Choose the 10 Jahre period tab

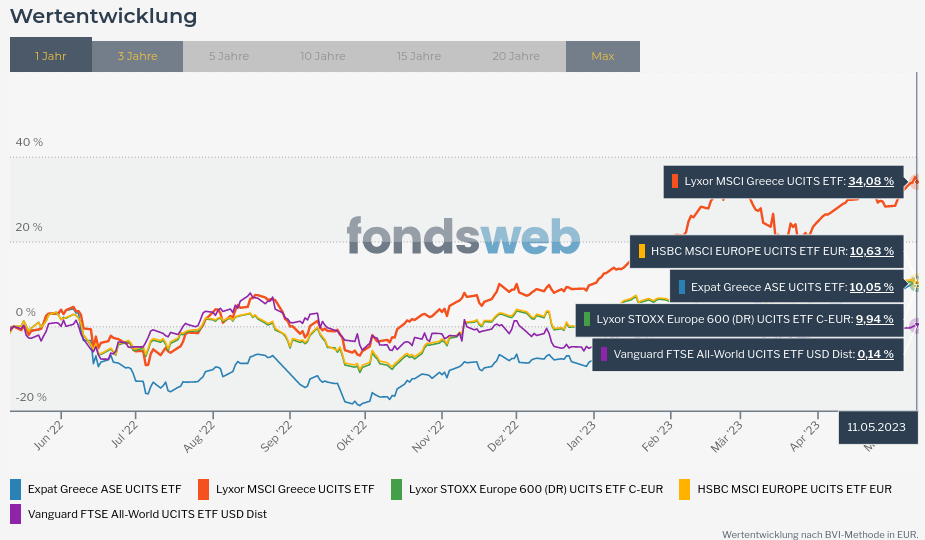pyautogui.click(x=323, y=57)
